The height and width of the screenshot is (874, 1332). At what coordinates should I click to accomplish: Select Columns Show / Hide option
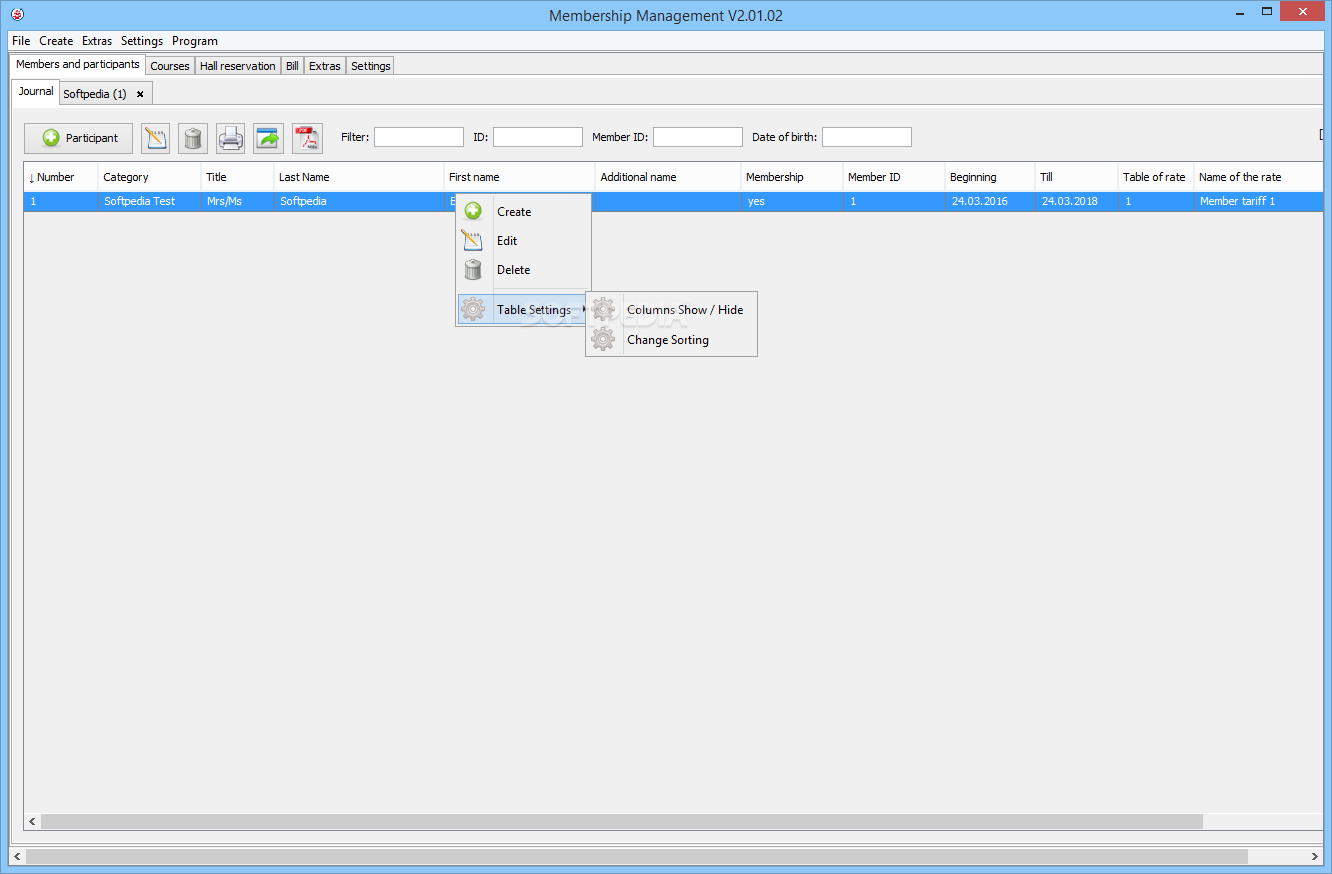tap(671, 310)
